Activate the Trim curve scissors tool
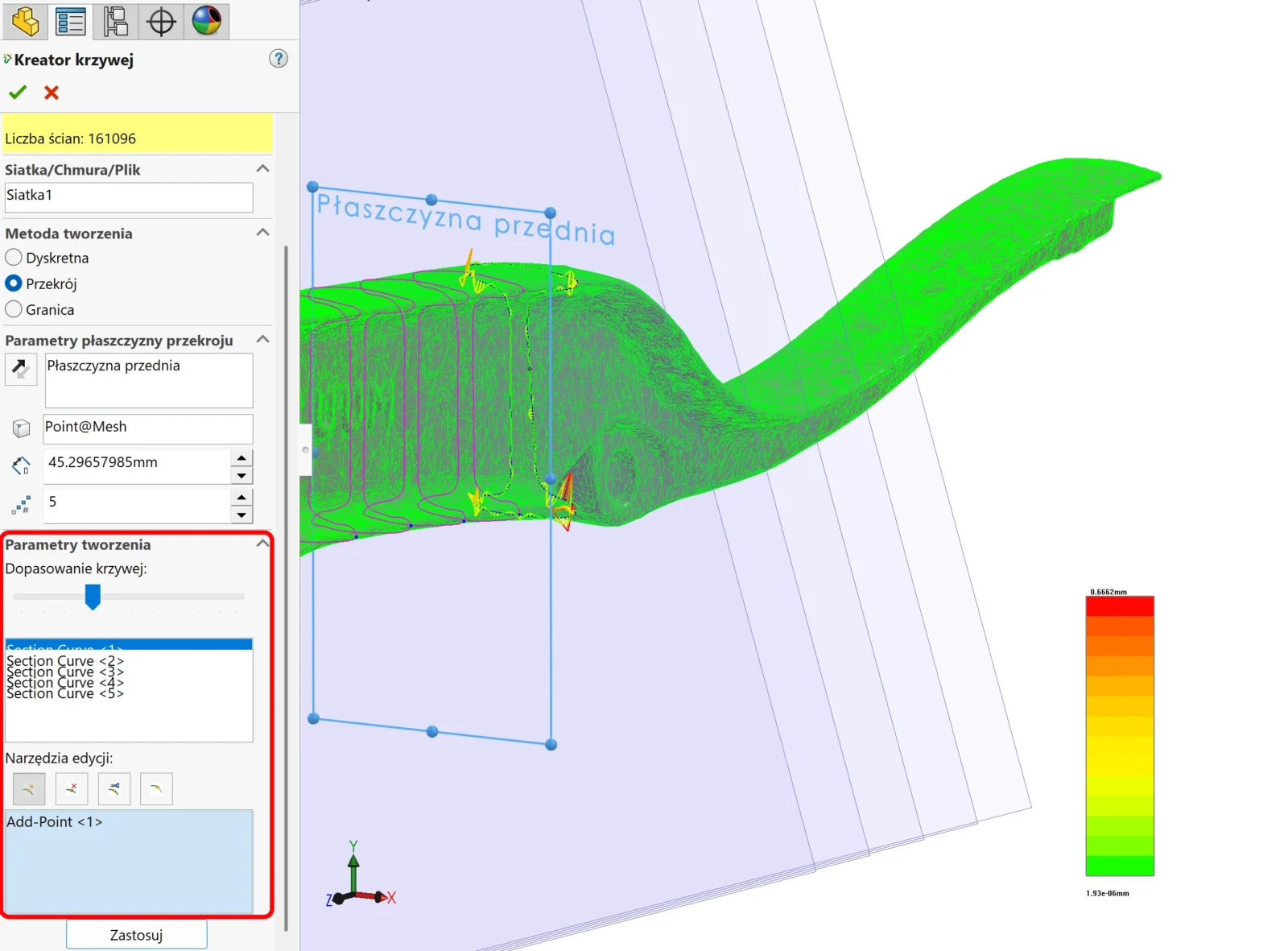The width and height of the screenshot is (1288, 951). (114, 789)
